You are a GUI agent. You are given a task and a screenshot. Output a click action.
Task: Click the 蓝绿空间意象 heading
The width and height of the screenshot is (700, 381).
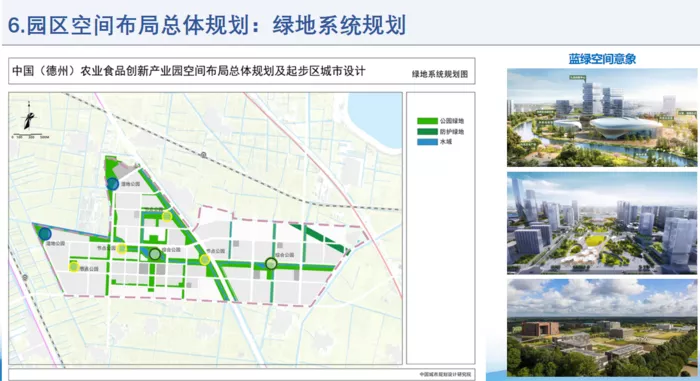(x=602, y=59)
